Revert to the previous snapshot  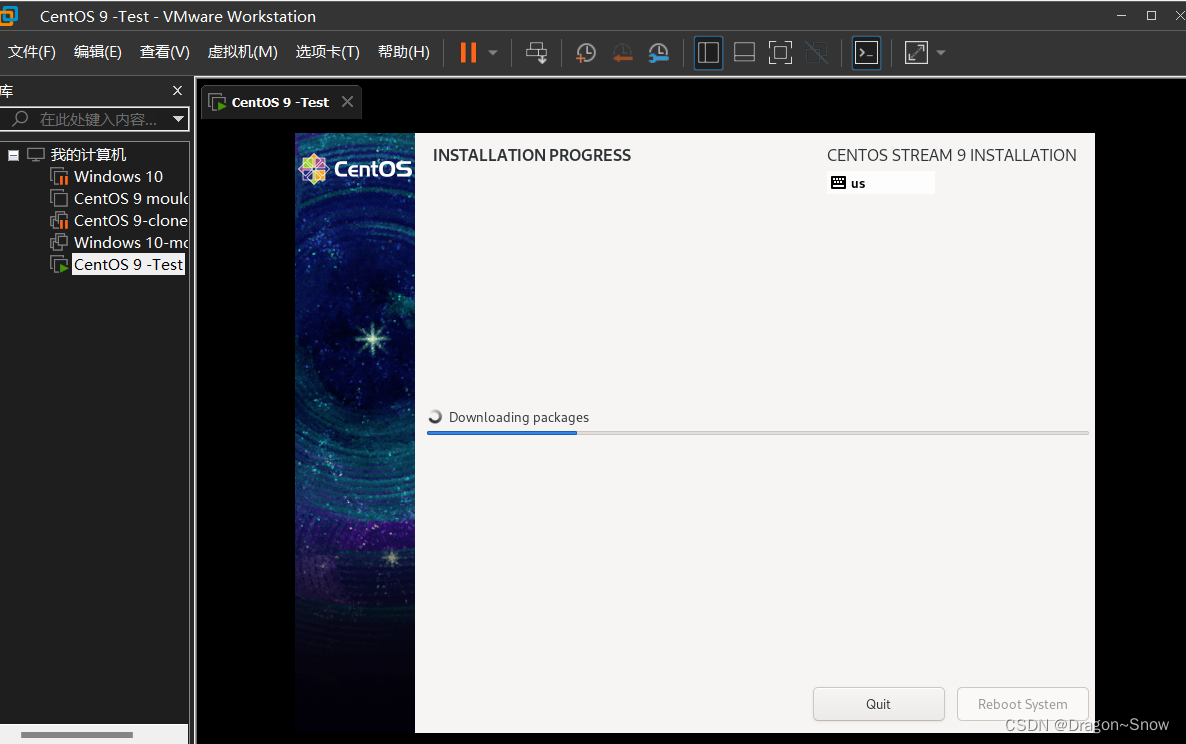coord(622,52)
